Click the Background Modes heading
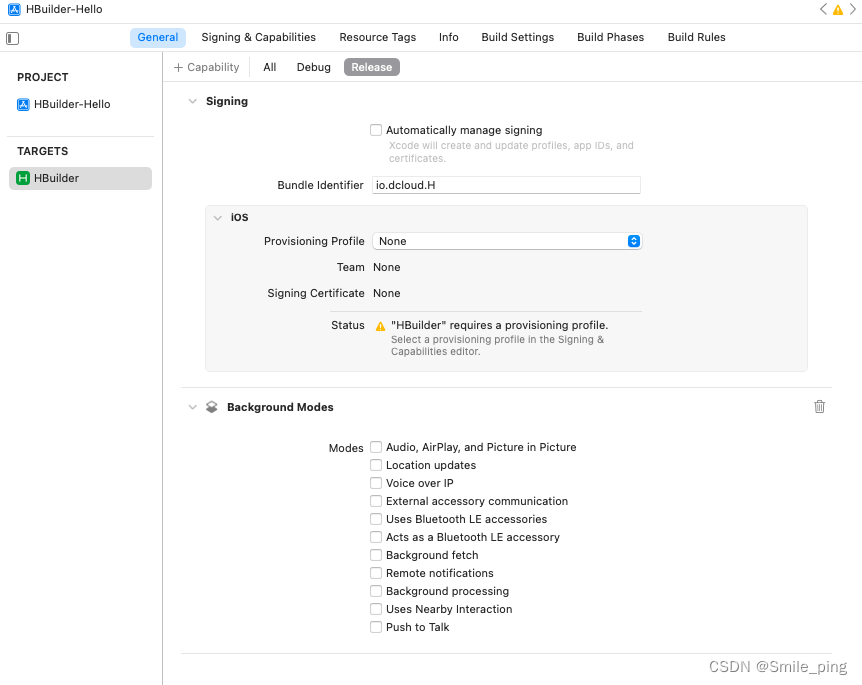 click(x=280, y=407)
